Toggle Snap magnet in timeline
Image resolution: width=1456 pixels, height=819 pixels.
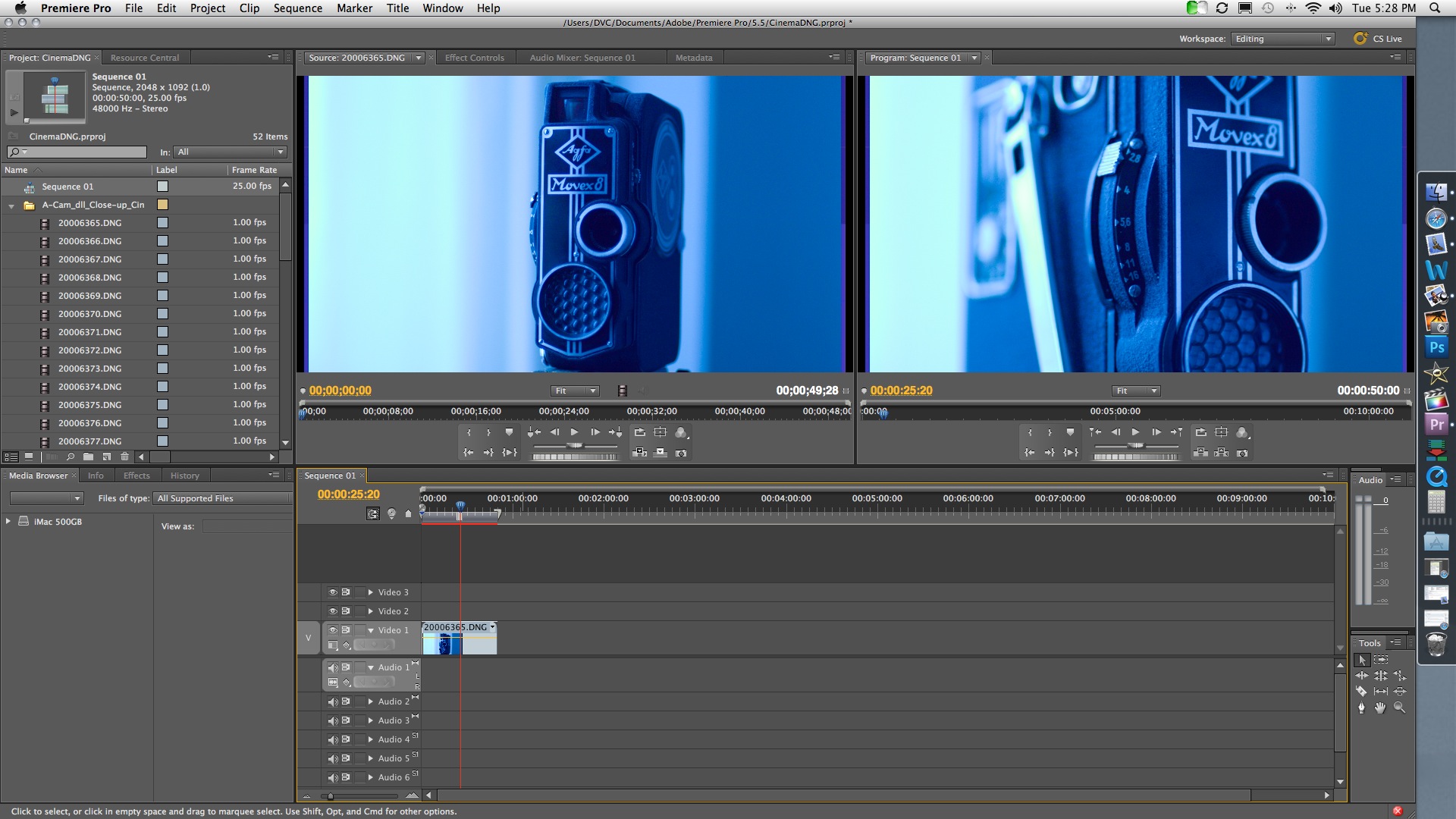tap(373, 513)
